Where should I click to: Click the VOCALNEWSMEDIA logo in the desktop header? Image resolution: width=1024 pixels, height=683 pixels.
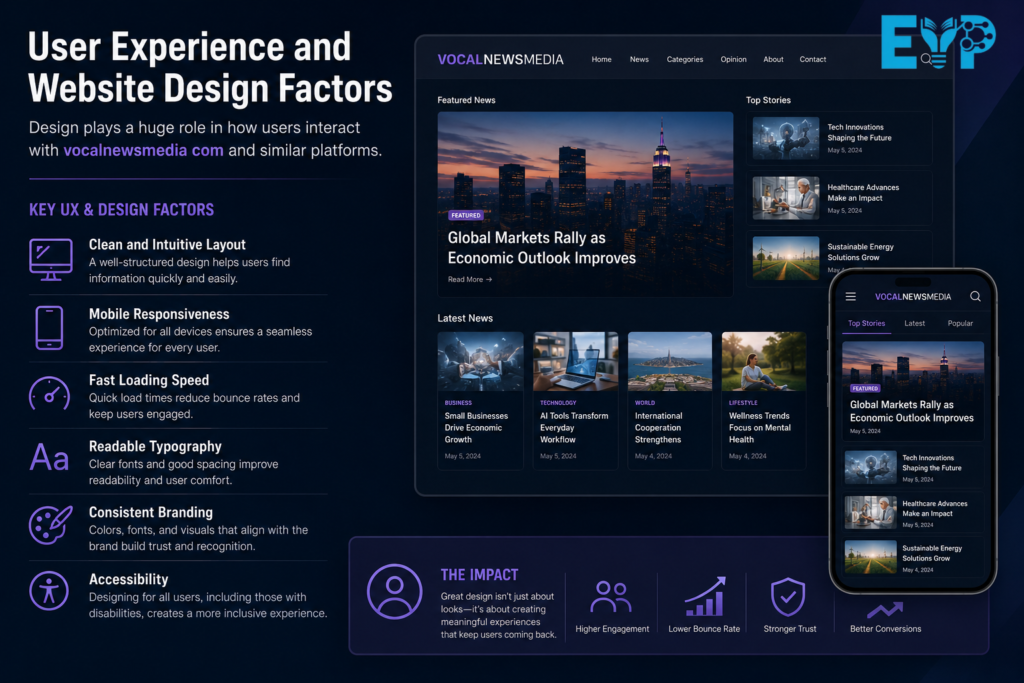pos(500,59)
